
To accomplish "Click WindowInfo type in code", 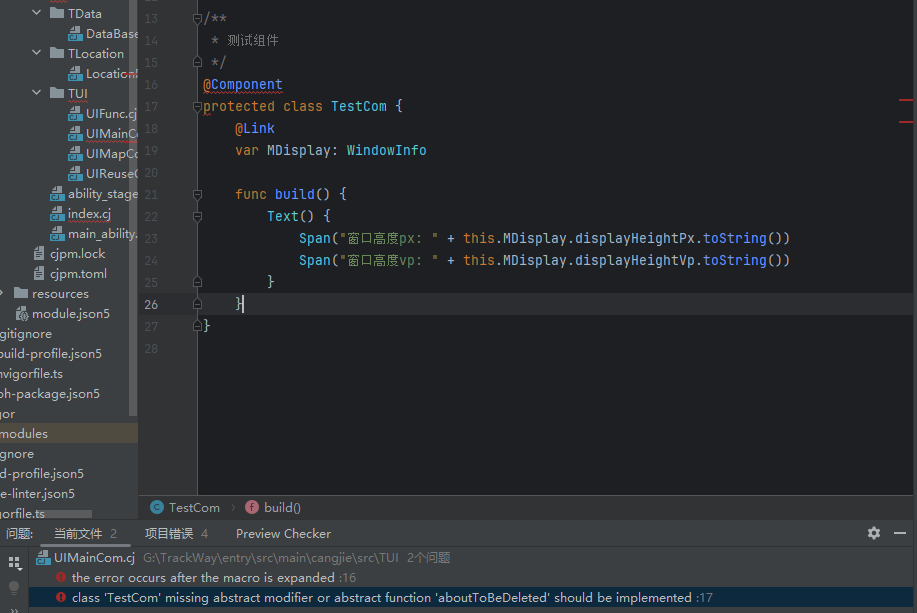I will pyautogui.click(x=387, y=150).
